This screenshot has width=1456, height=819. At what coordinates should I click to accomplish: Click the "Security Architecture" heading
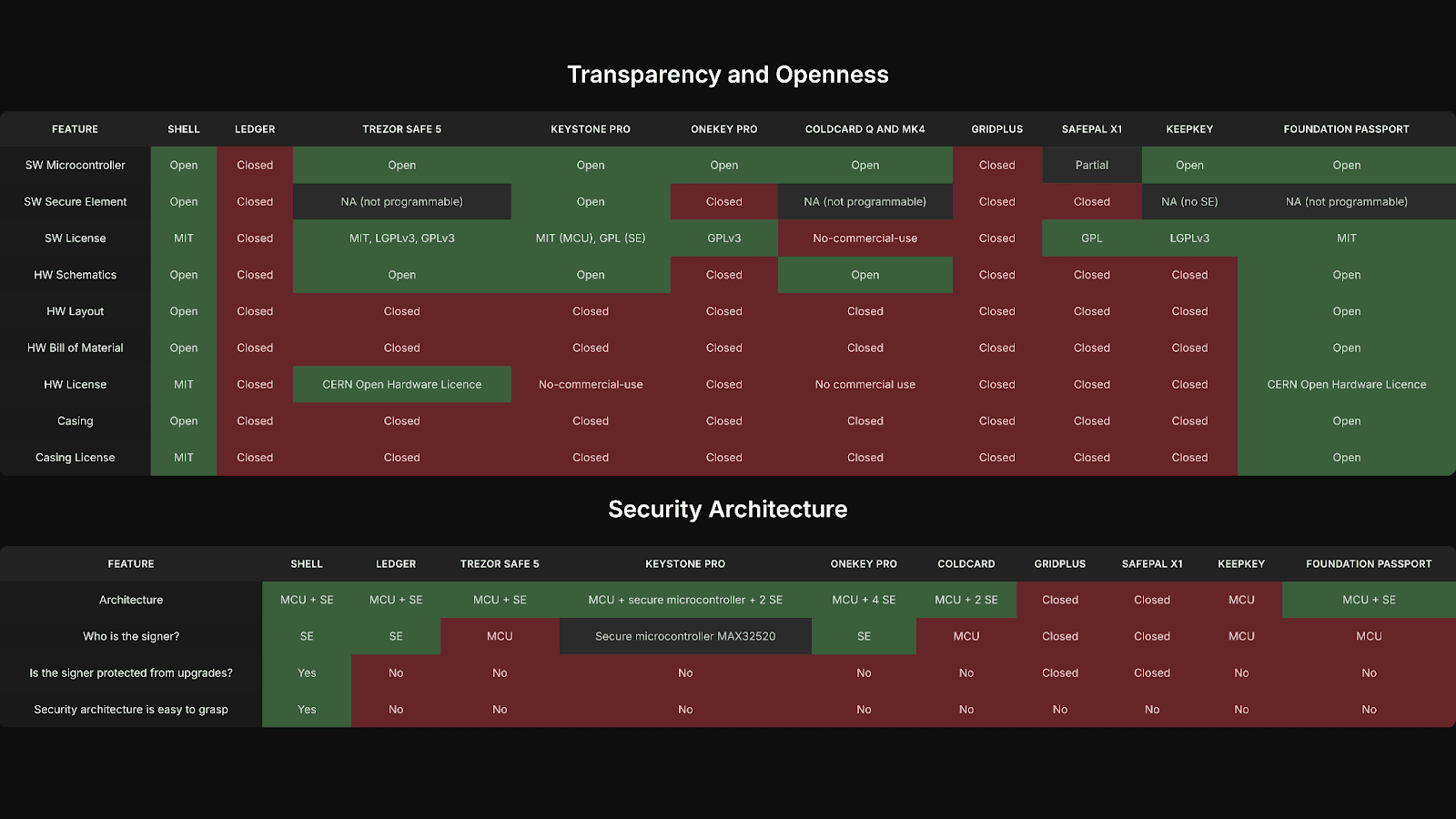point(727,509)
